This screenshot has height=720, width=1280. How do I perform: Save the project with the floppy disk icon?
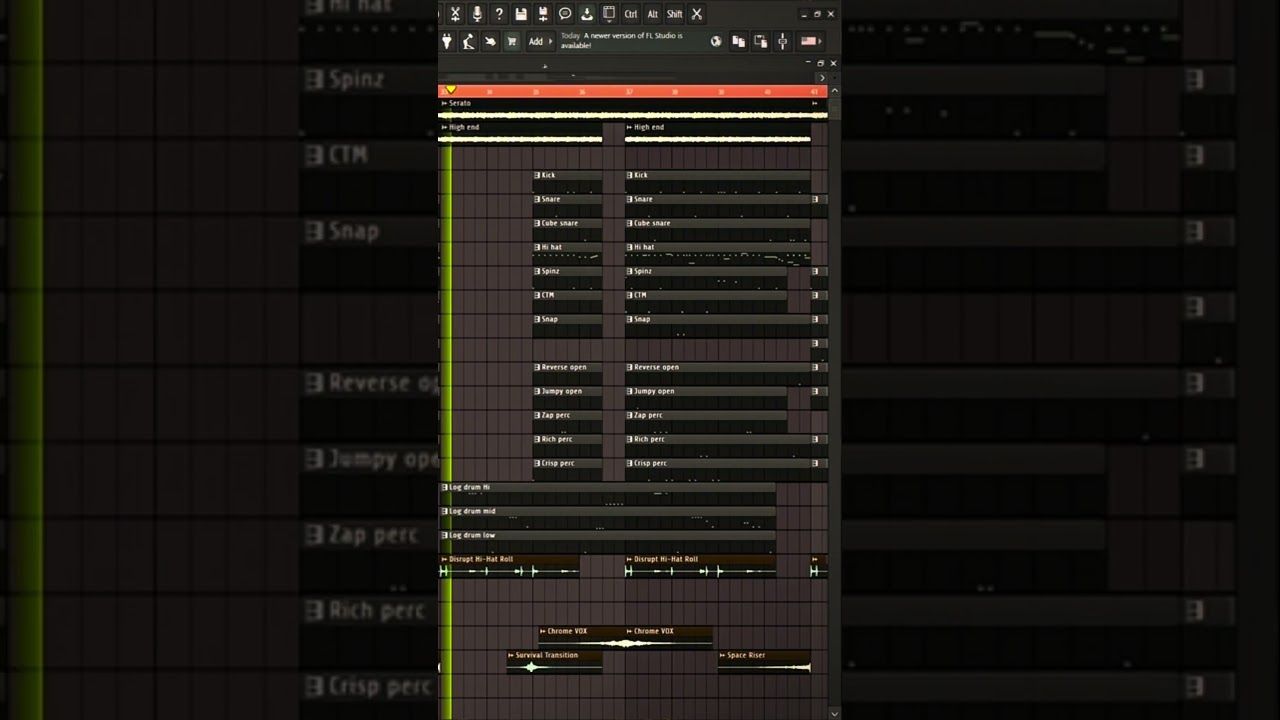521,14
